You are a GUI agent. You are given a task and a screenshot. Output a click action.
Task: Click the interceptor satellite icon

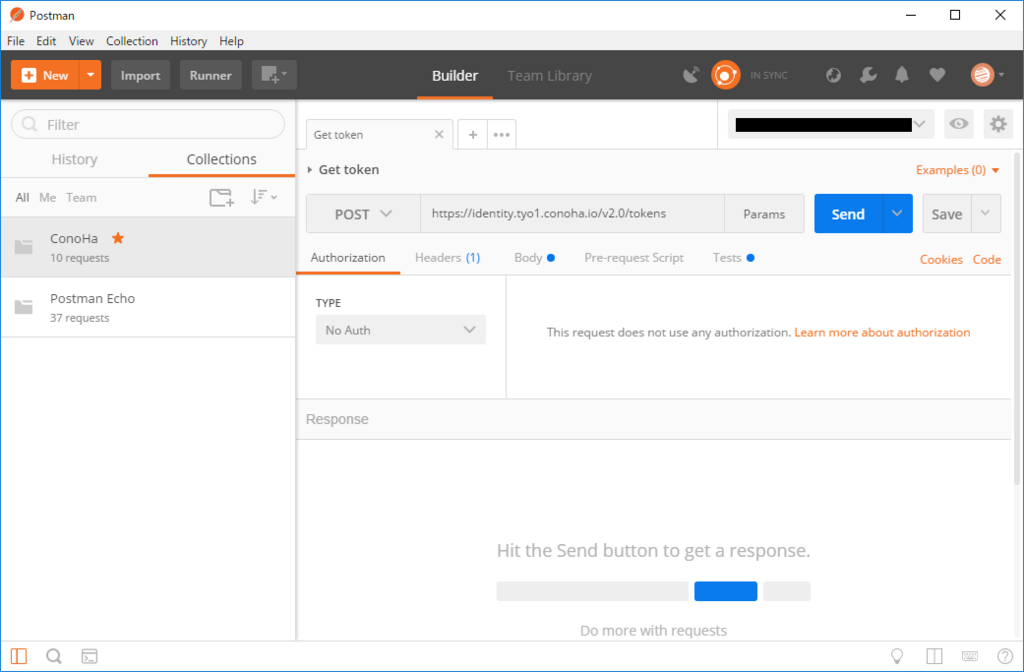click(x=691, y=75)
